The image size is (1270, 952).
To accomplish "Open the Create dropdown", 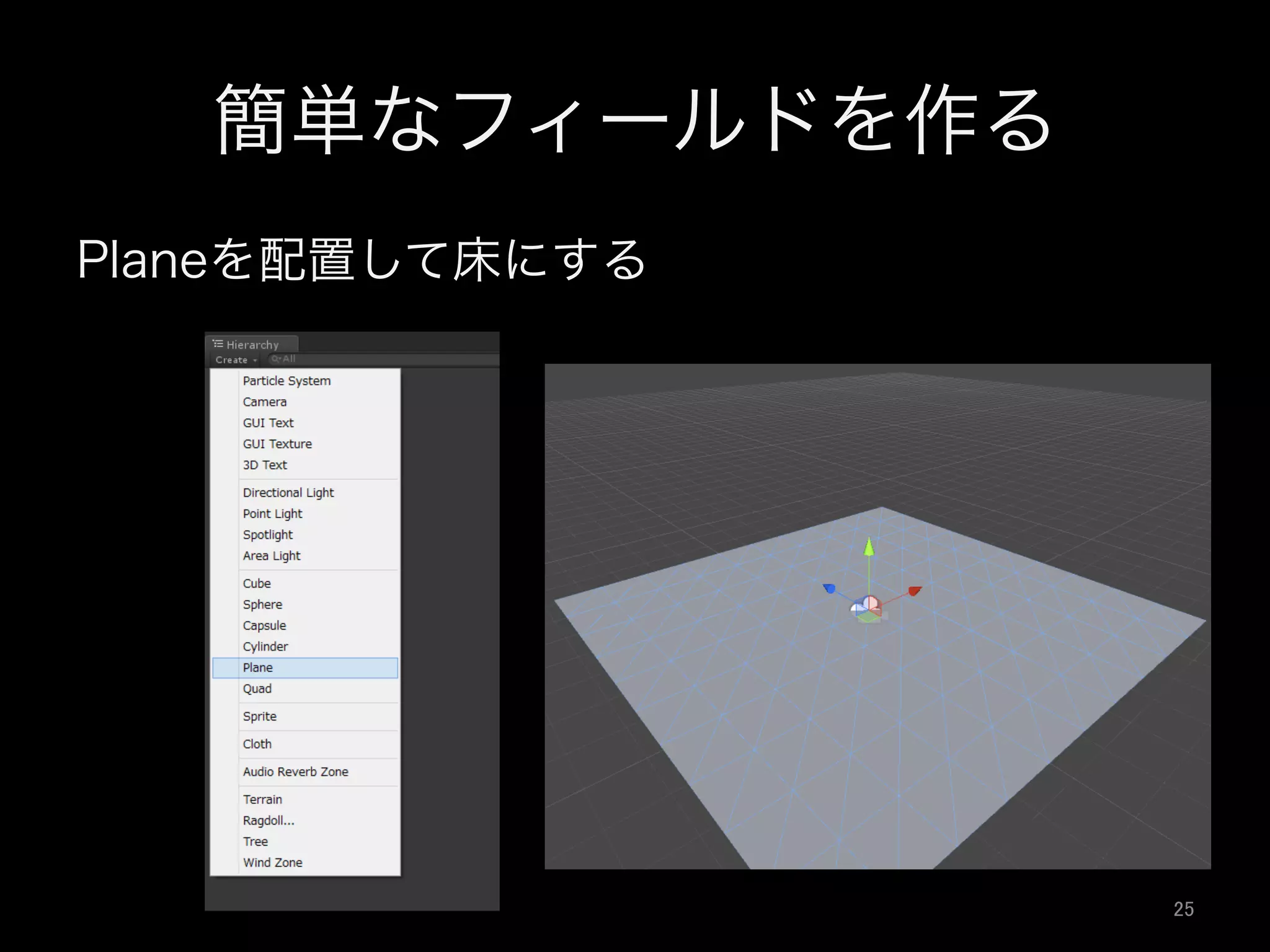I will 236,359.
